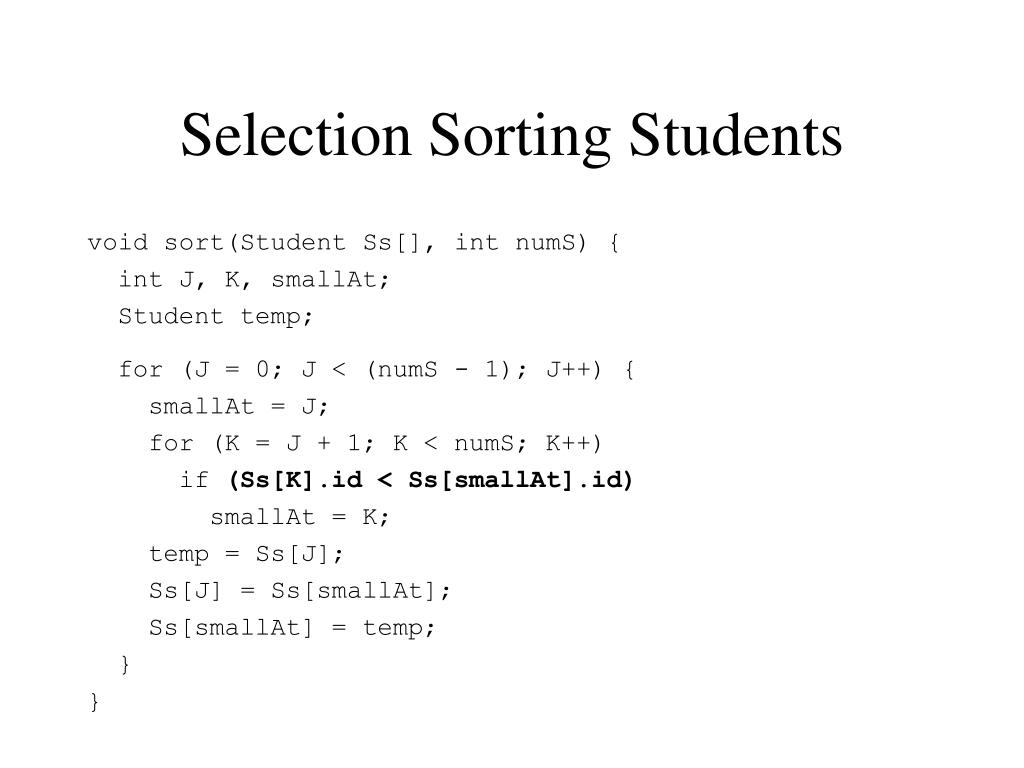The height and width of the screenshot is (768, 1024).
Task: Click the word Students in the title
Action: pos(735,135)
